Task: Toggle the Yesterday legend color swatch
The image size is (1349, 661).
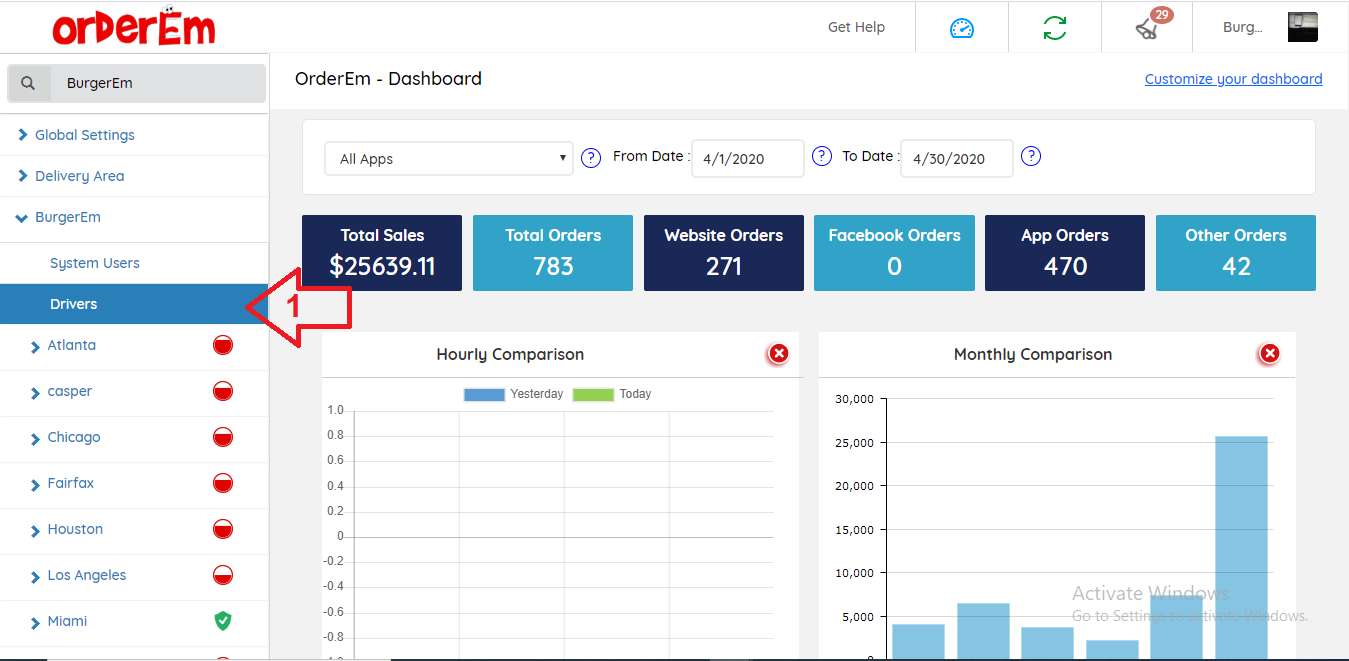Action: (x=484, y=394)
